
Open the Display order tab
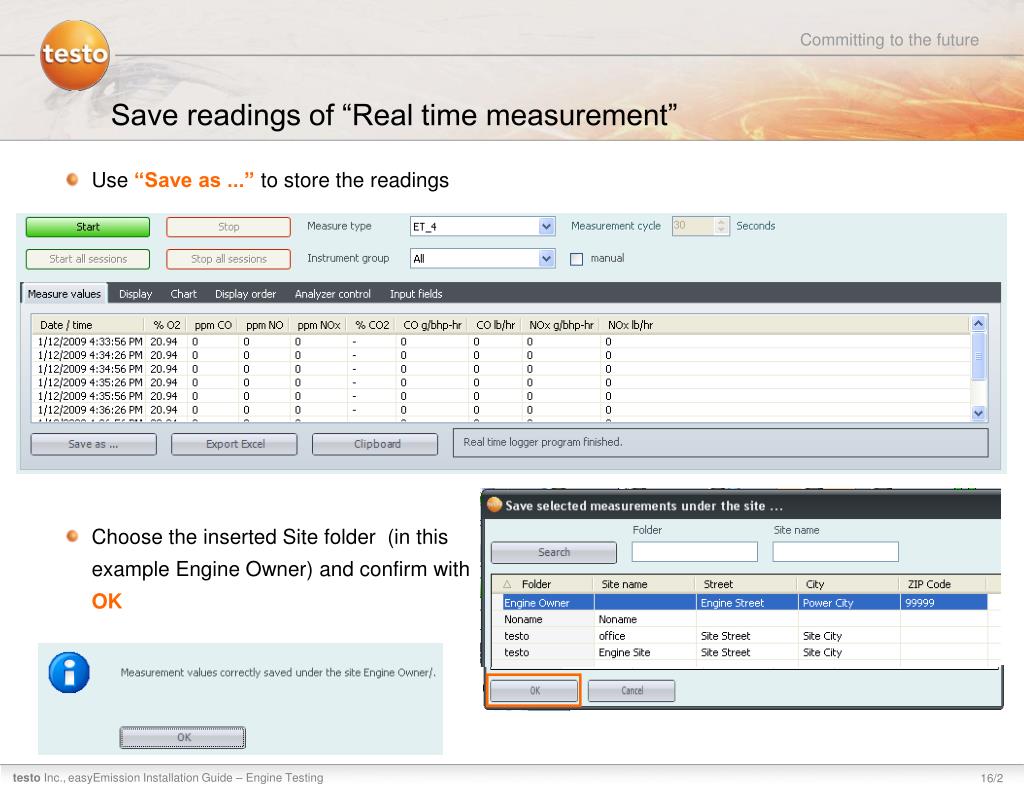[x=246, y=294]
